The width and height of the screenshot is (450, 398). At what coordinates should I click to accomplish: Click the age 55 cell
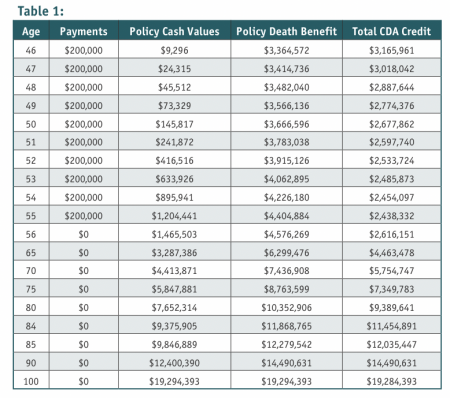coord(31,216)
